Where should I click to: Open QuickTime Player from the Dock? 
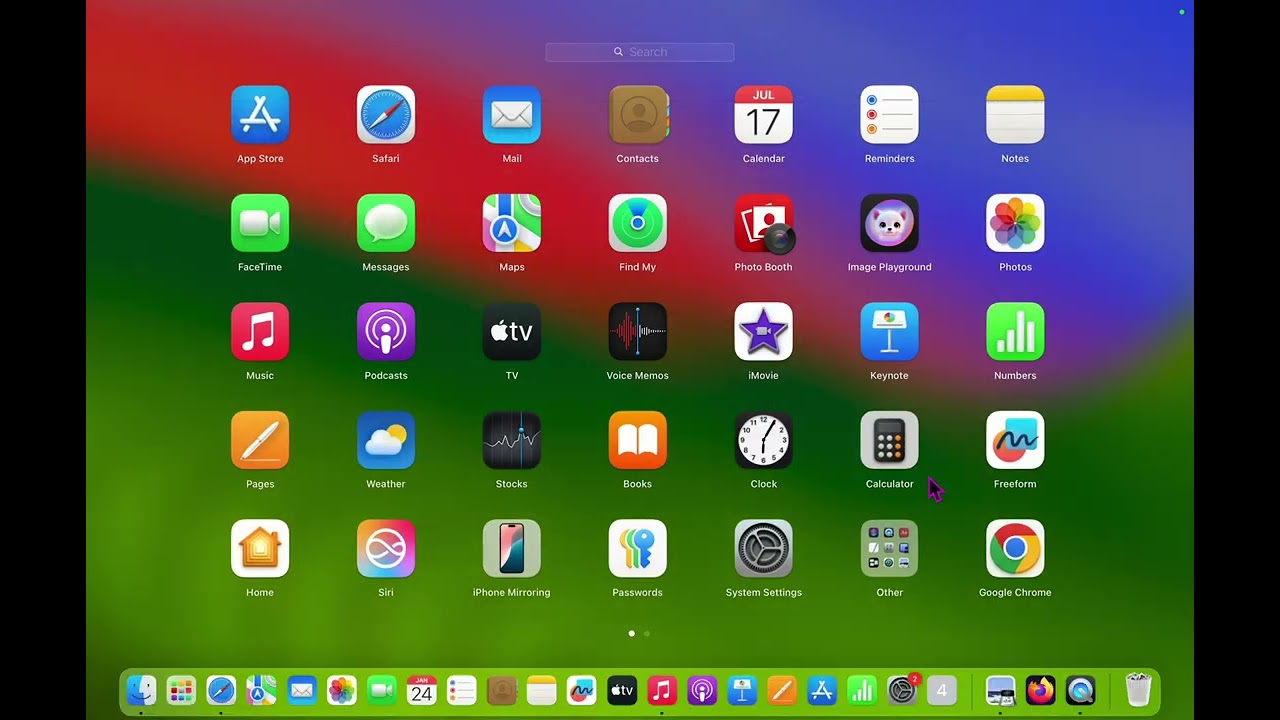(1080, 690)
